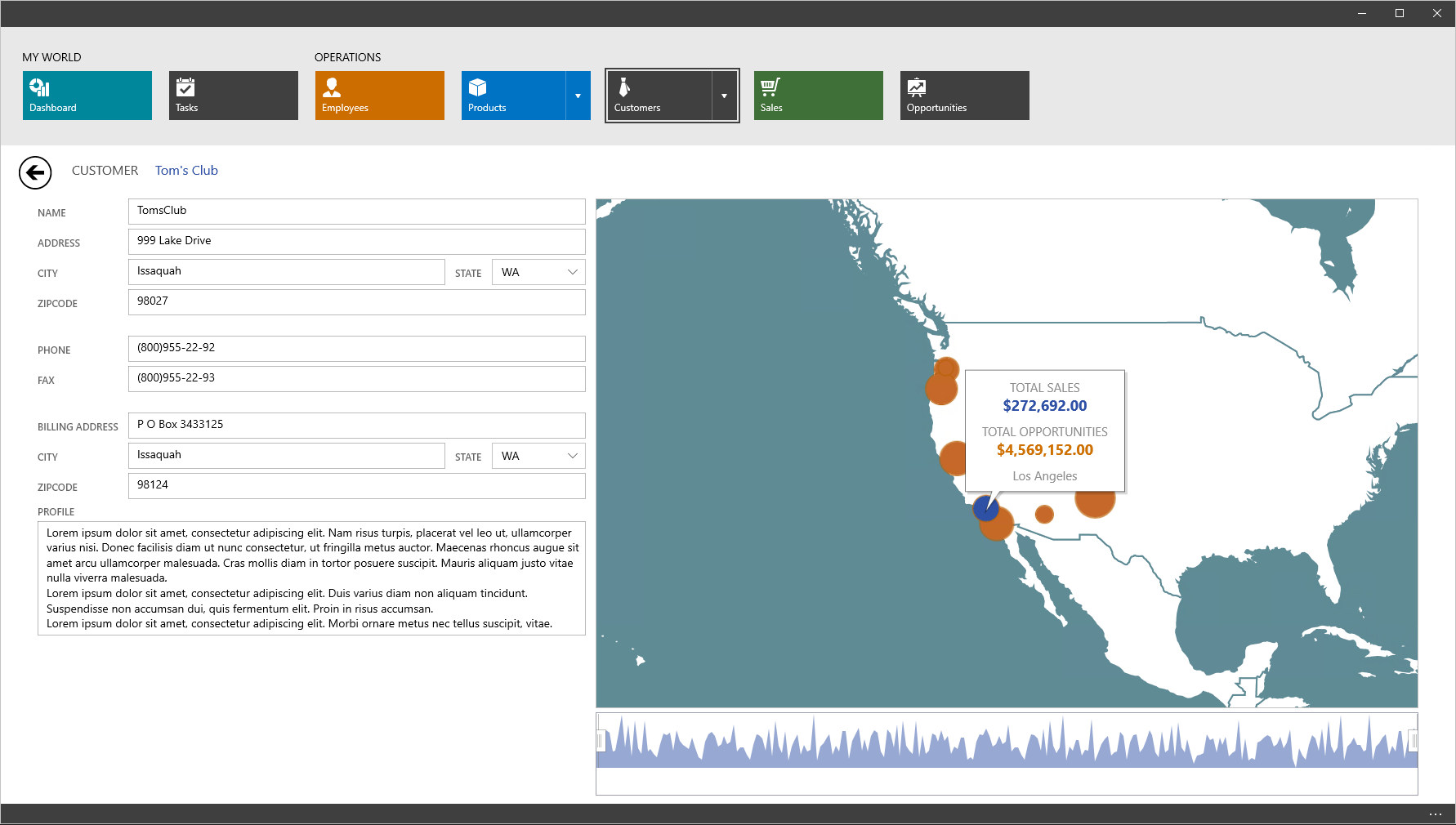Open the Products tile
This screenshot has width=1456, height=825.
coord(513,96)
